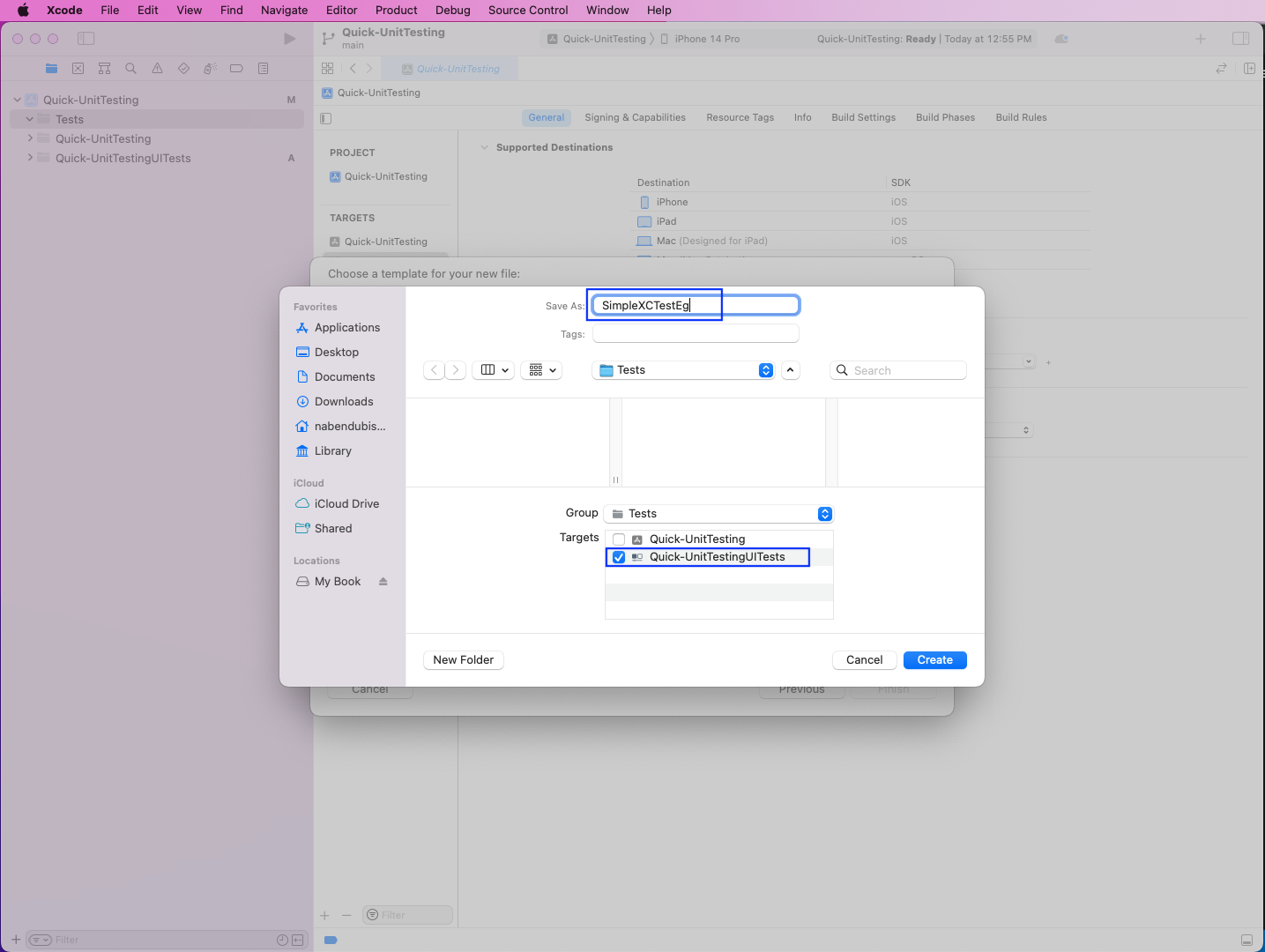Uncheck the Quick-UnitTestingUITests target checkbox

coord(619,557)
